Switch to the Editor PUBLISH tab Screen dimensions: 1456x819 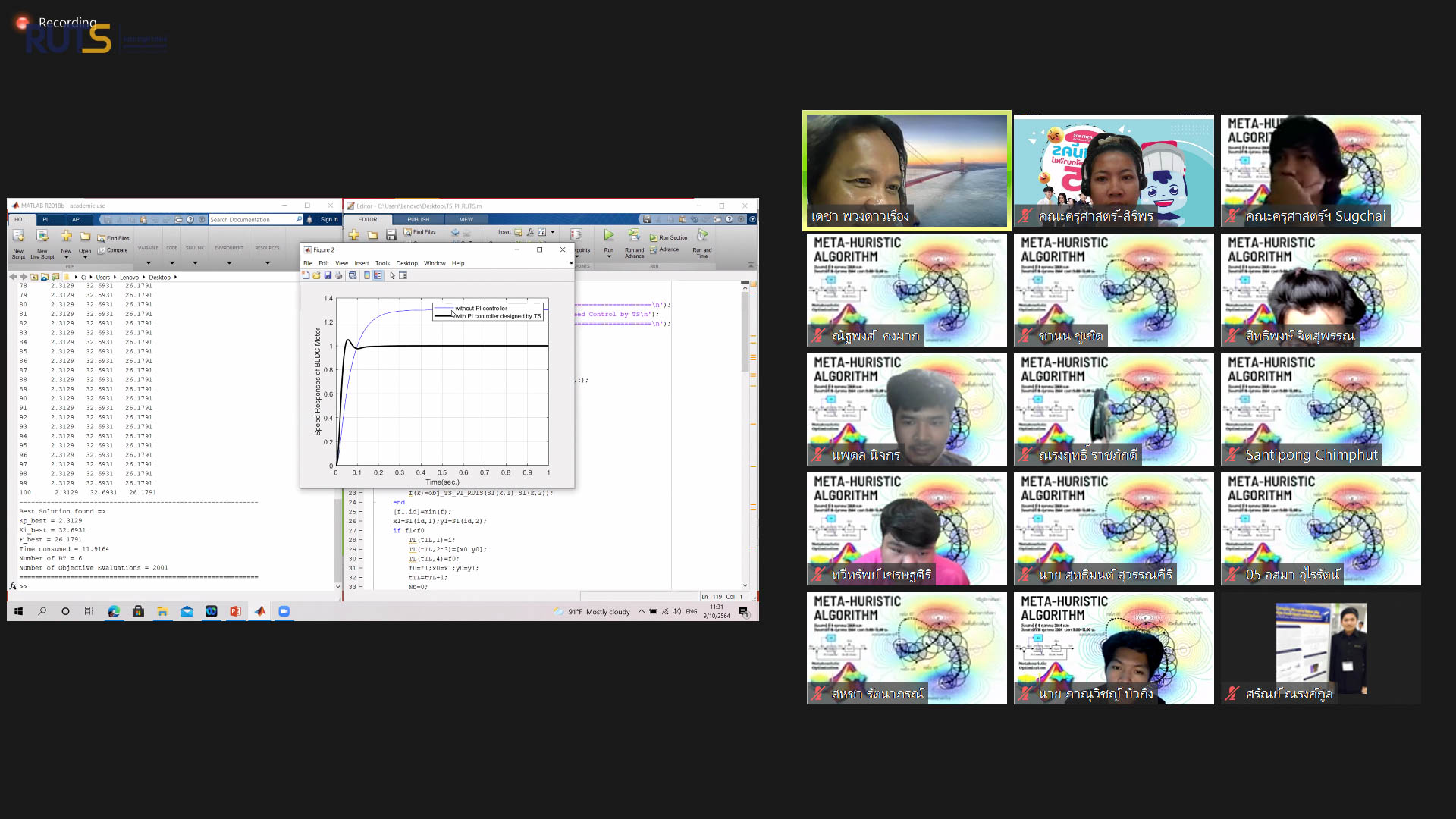pyautogui.click(x=419, y=219)
